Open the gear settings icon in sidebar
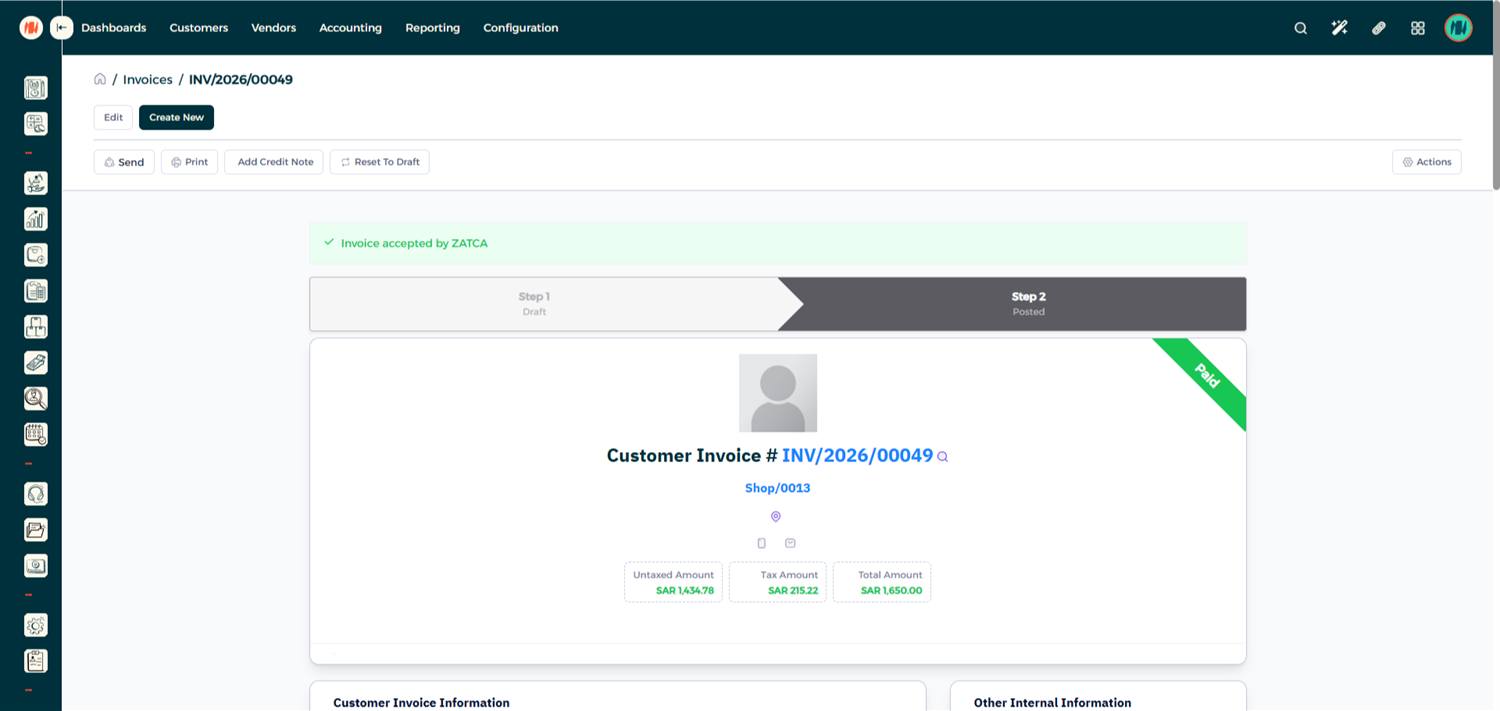 pos(36,625)
